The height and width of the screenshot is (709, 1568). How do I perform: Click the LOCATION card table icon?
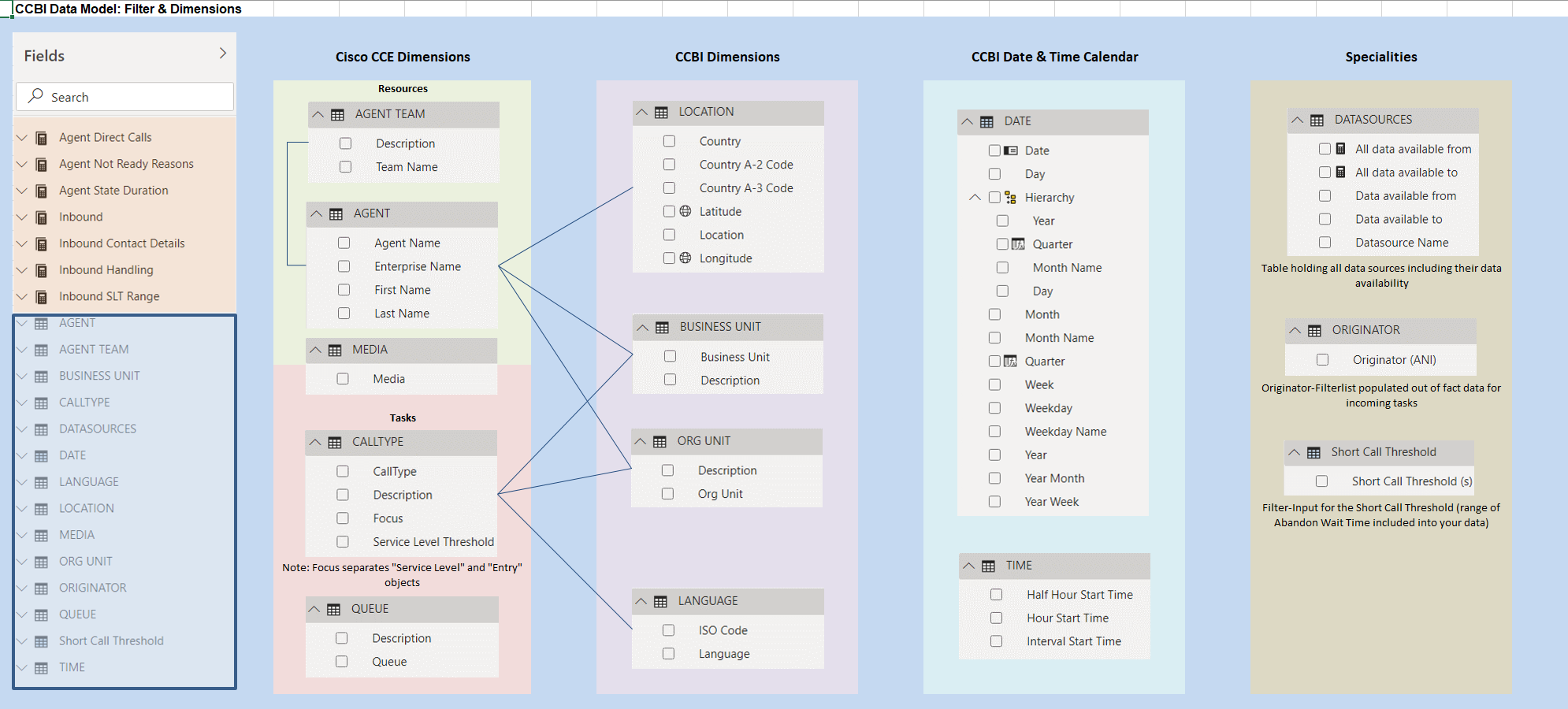pyautogui.click(x=661, y=113)
